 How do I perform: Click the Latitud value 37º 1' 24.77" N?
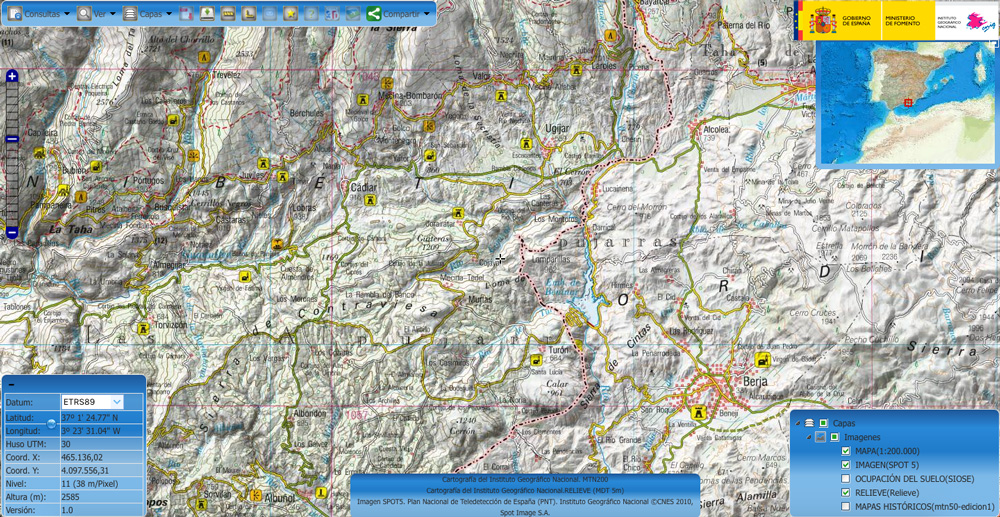click(90, 418)
